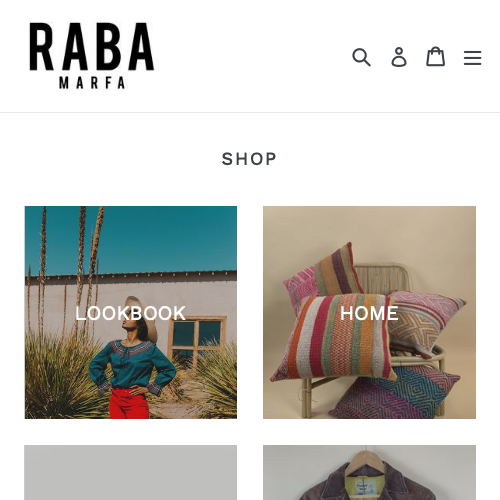500x500 pixels.
Task: Click the red pants in Lookbook image
Action: tap(129, 403)
